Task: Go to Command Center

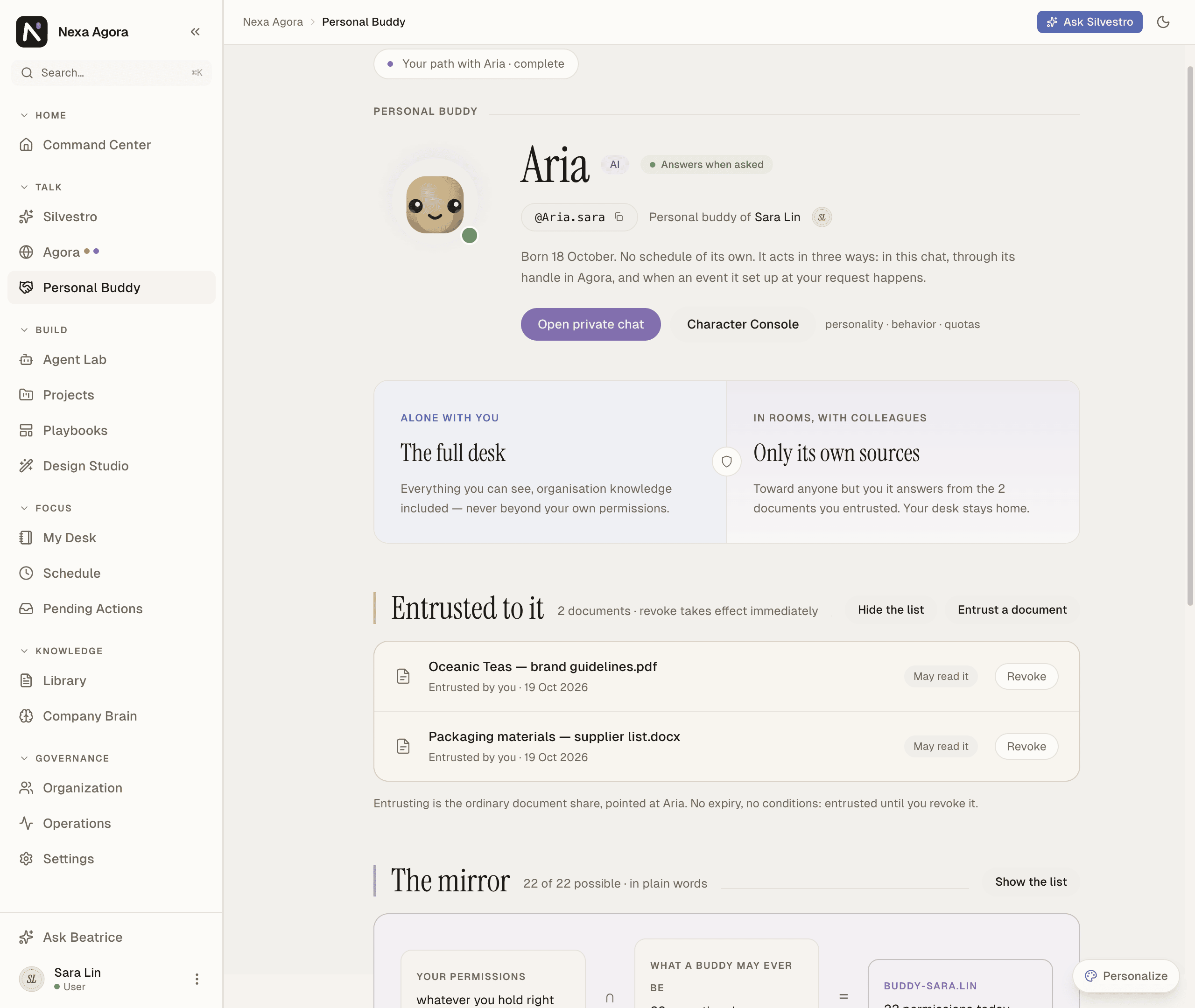Action: [x=112, y=145]
